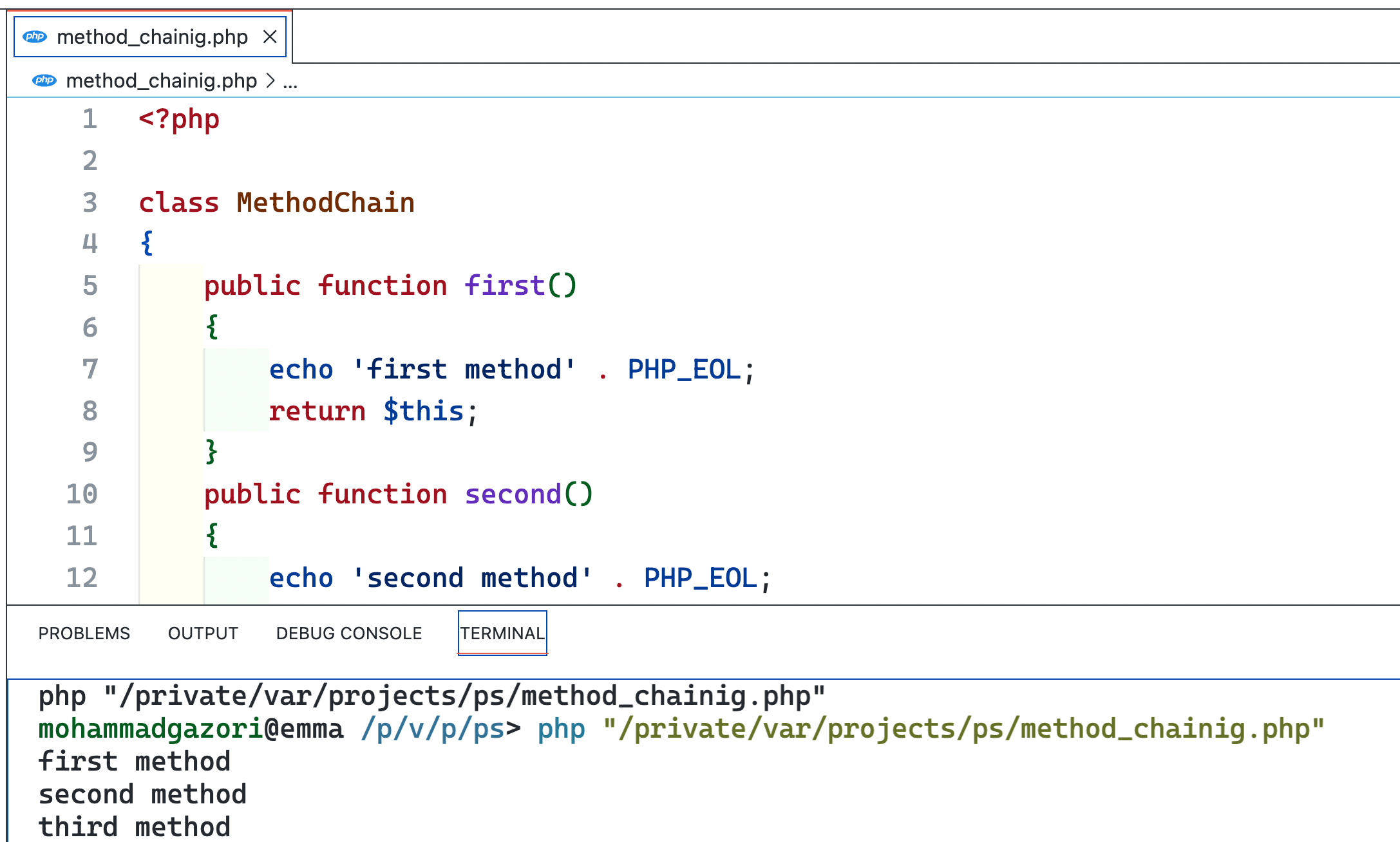Image resolution: width=1400 pixels, height=842 pixels.
Task: Click closing brace on line 9
Action: tap(212, 453)
